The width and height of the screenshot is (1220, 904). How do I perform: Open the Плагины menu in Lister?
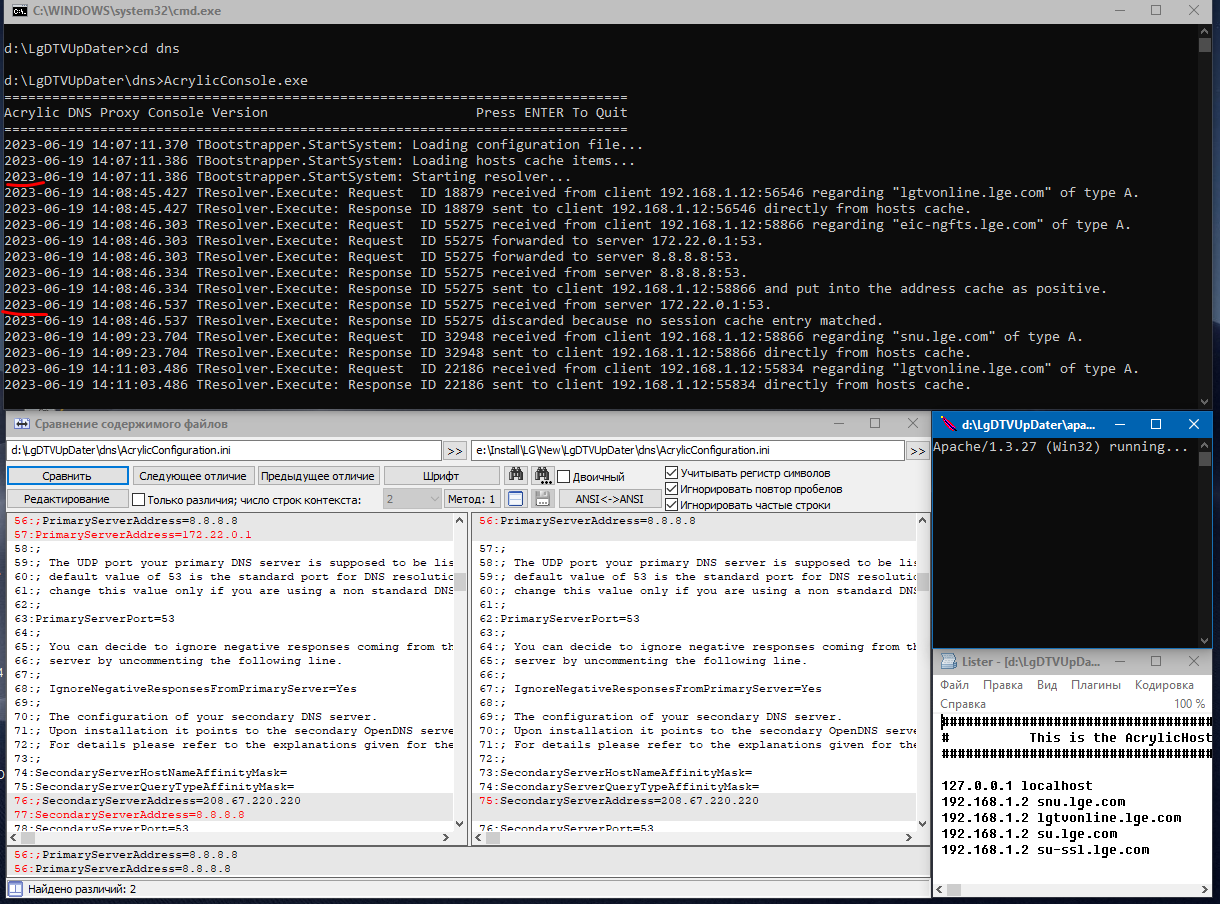pos(1095,685)
